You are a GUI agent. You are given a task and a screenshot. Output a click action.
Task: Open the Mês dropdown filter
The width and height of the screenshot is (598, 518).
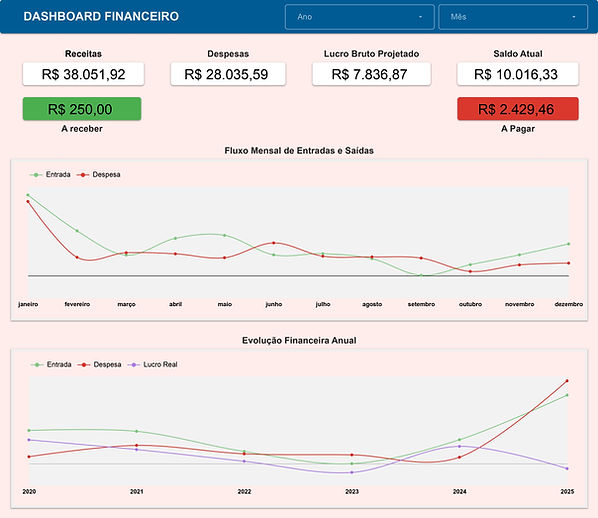513,17
